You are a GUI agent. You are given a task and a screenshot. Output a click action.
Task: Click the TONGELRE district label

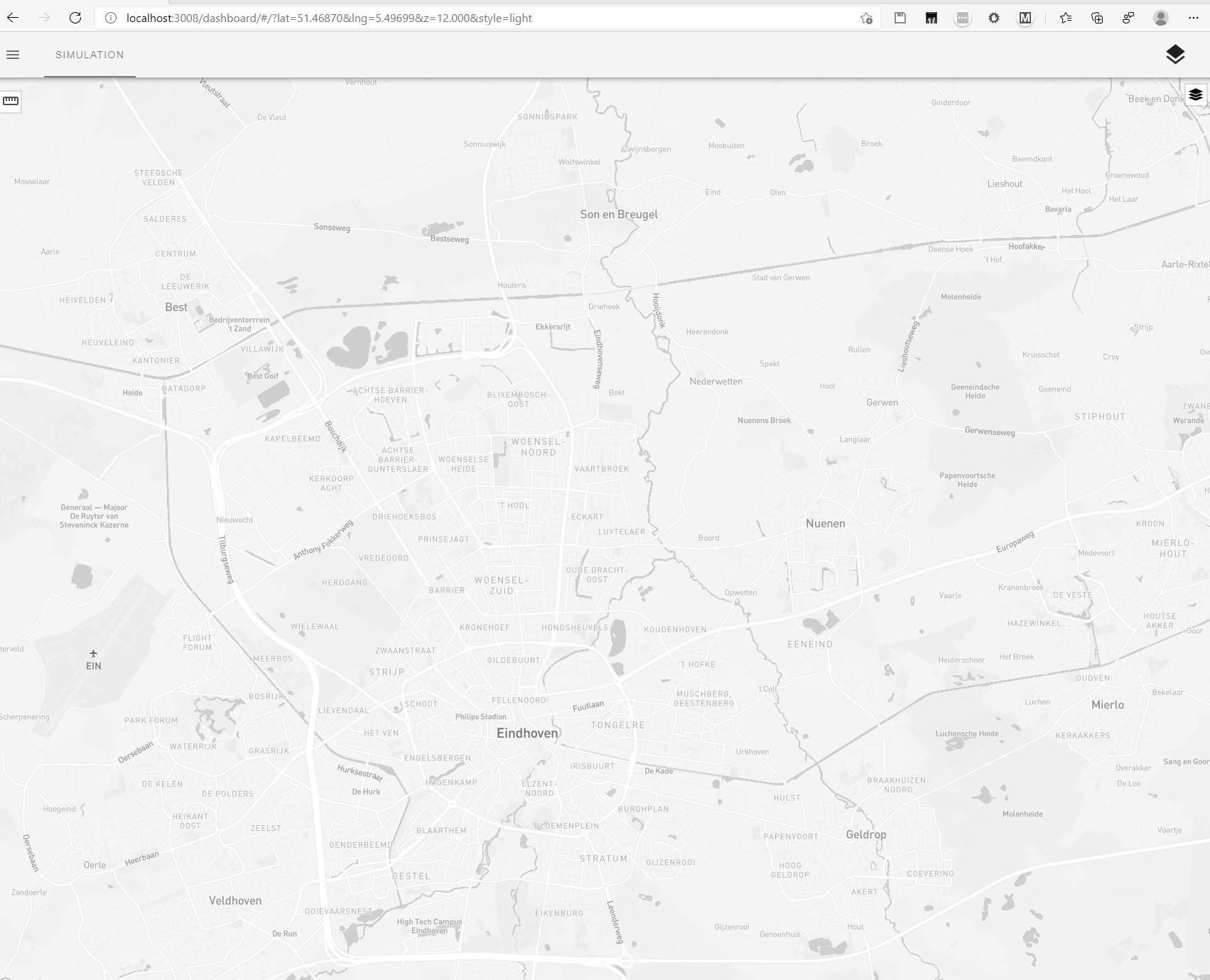tap(618, 726)
